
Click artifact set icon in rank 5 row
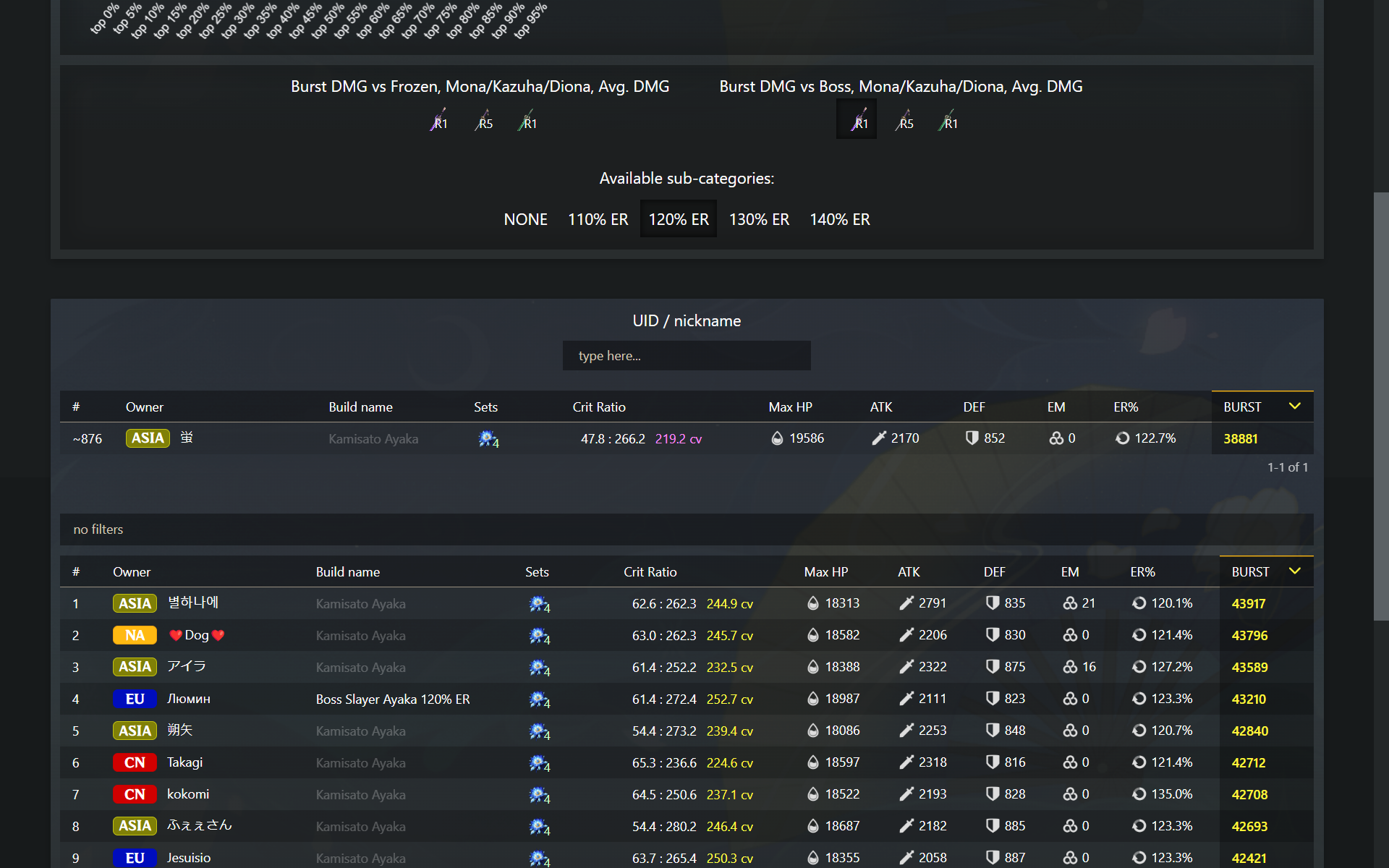click(x=540, y=731)
